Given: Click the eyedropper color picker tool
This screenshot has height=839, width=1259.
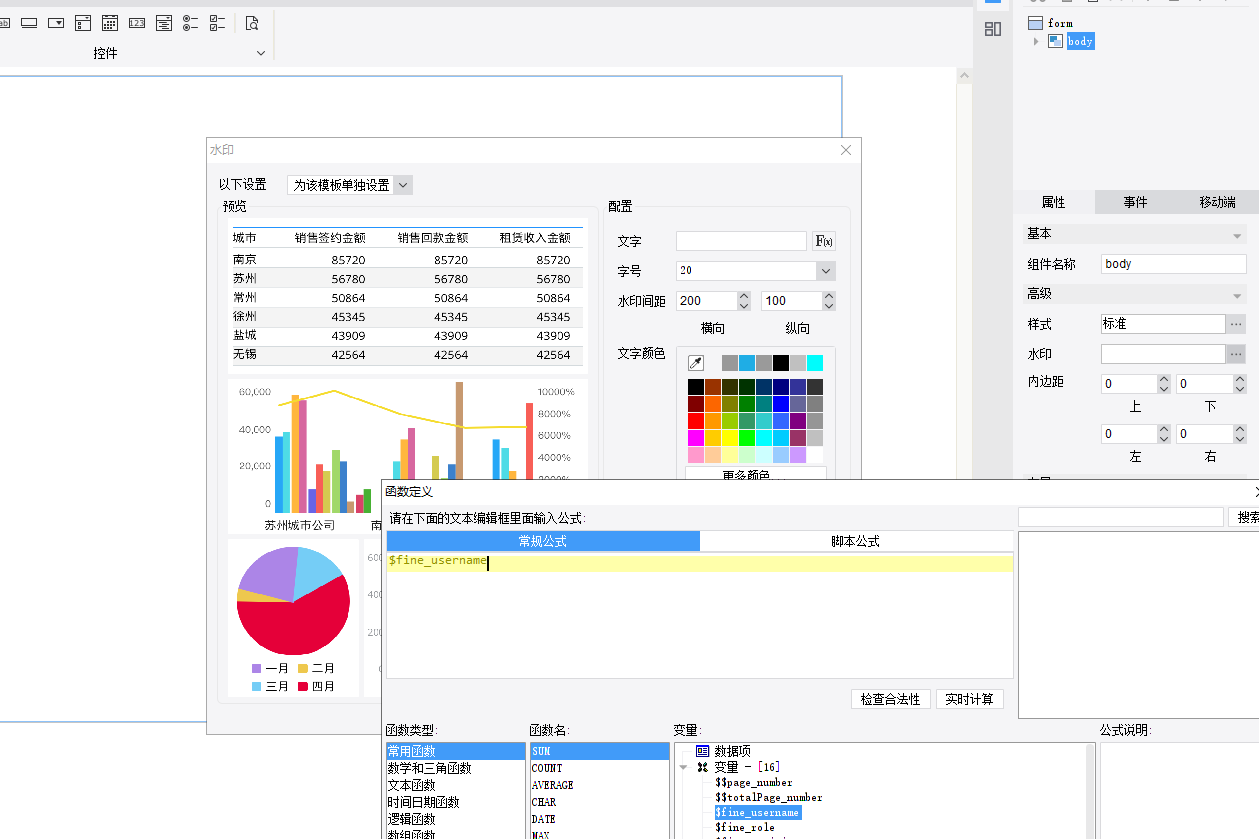Looking at the screenshot, I should pyautogui.click(x=696, y=363).
